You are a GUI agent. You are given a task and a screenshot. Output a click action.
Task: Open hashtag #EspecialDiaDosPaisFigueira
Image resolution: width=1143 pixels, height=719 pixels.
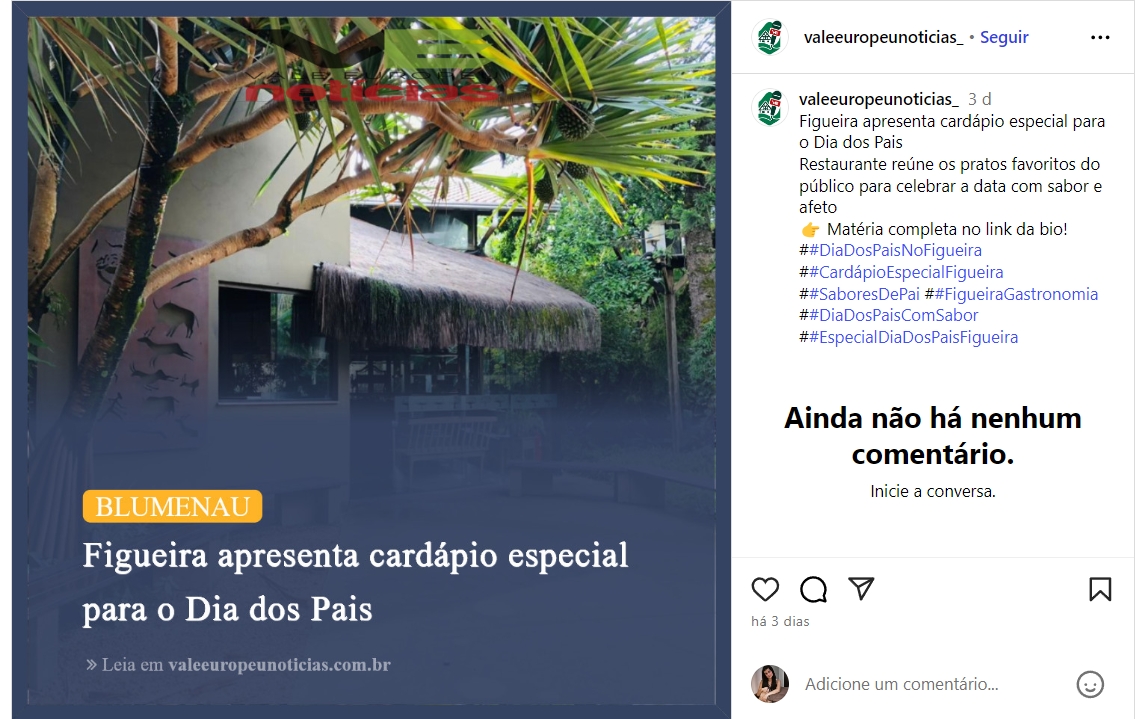[x=913, y=337]
